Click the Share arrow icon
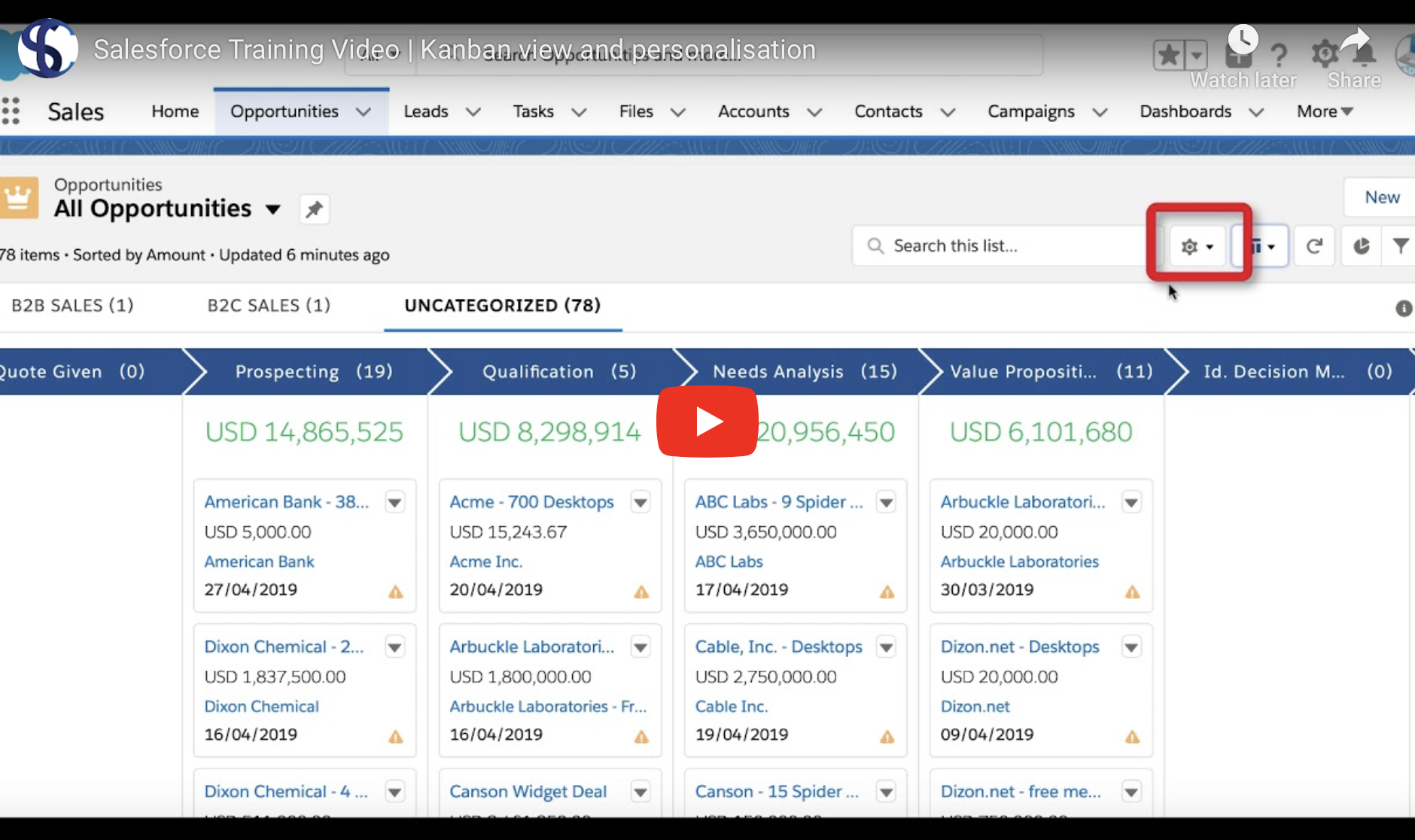Viewport: 1415px width, 840px height. (1356, 41)
